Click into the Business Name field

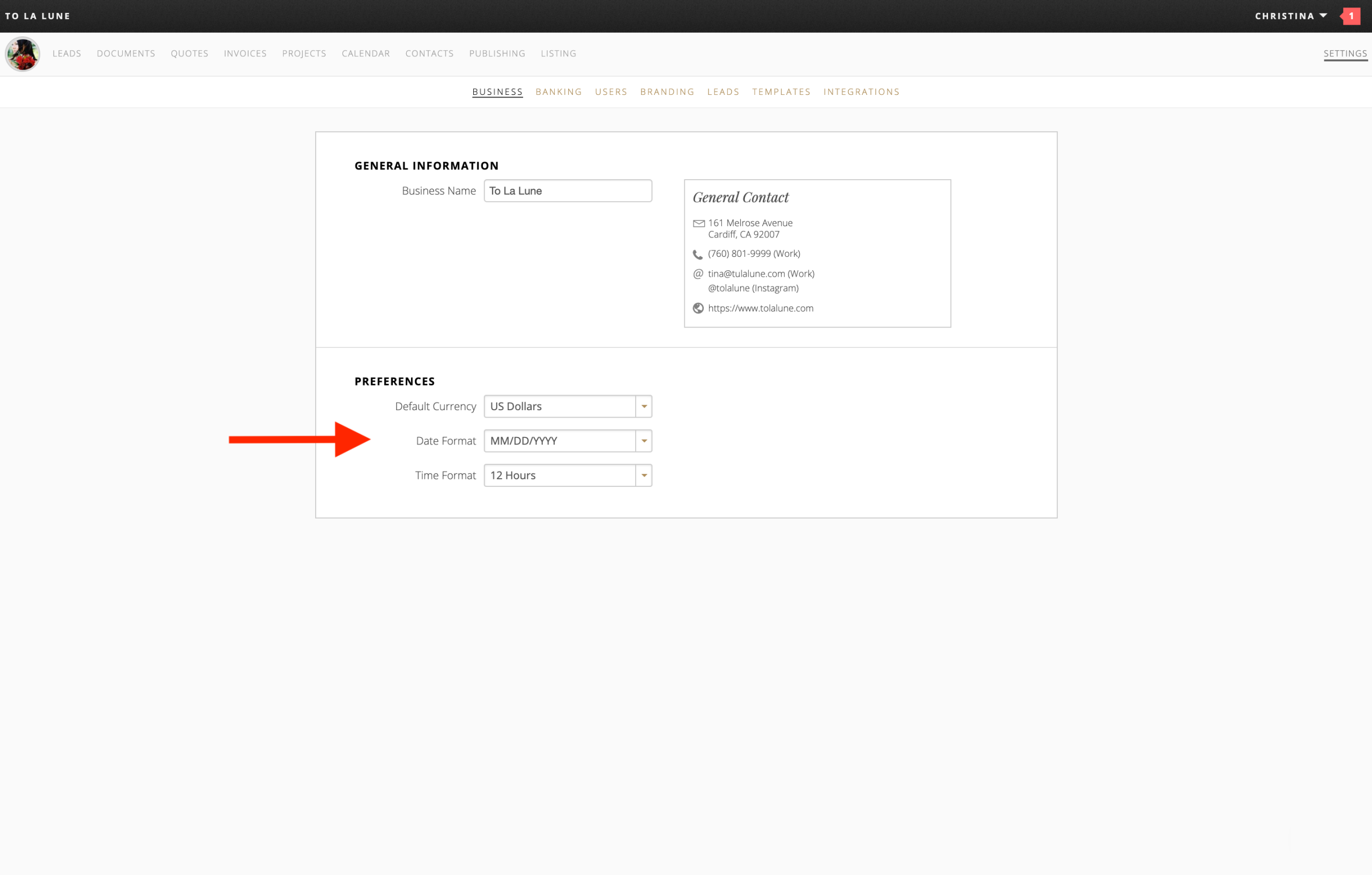[x=568, y=191]
